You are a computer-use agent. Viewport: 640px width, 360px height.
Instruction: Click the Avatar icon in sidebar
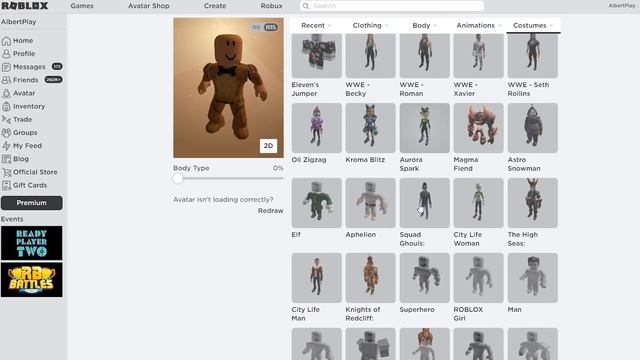coord(6,93)
